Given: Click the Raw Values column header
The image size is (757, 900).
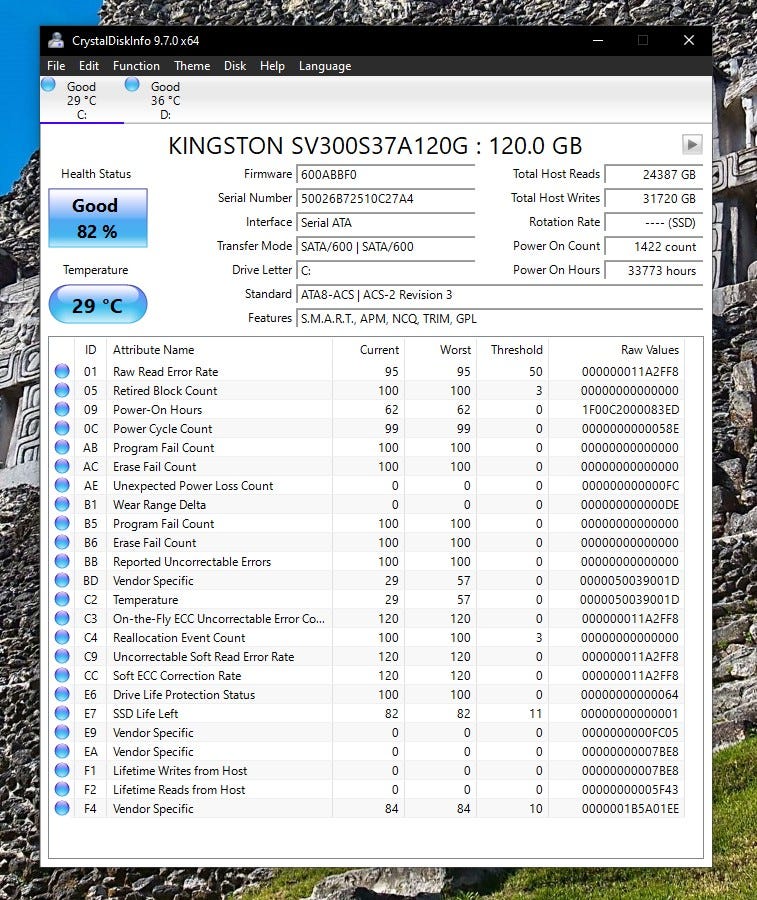Looking at the screenshot, I should [616, 350].
